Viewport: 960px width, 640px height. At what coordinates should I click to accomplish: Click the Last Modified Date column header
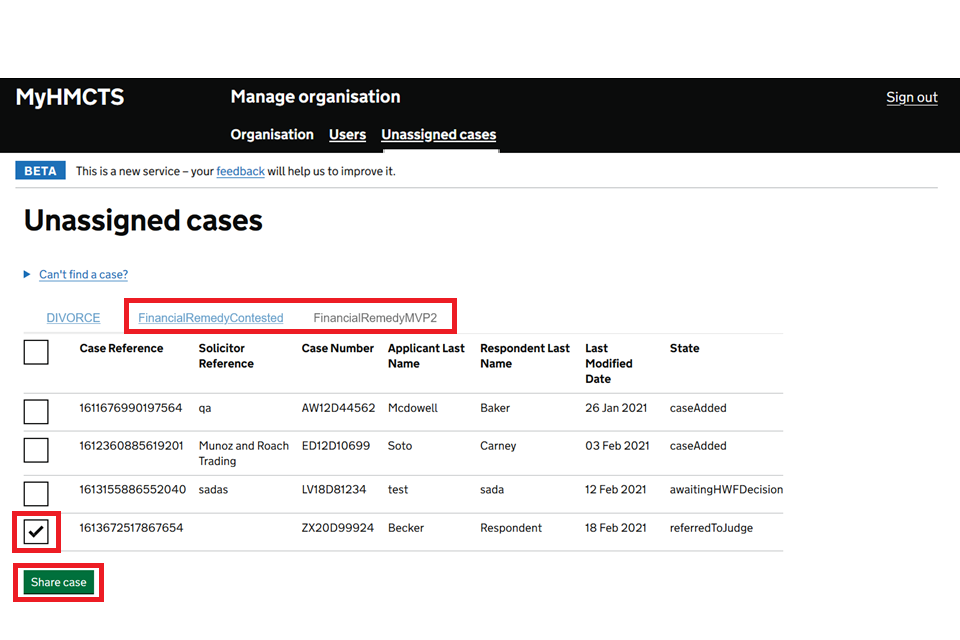(610, 363)
